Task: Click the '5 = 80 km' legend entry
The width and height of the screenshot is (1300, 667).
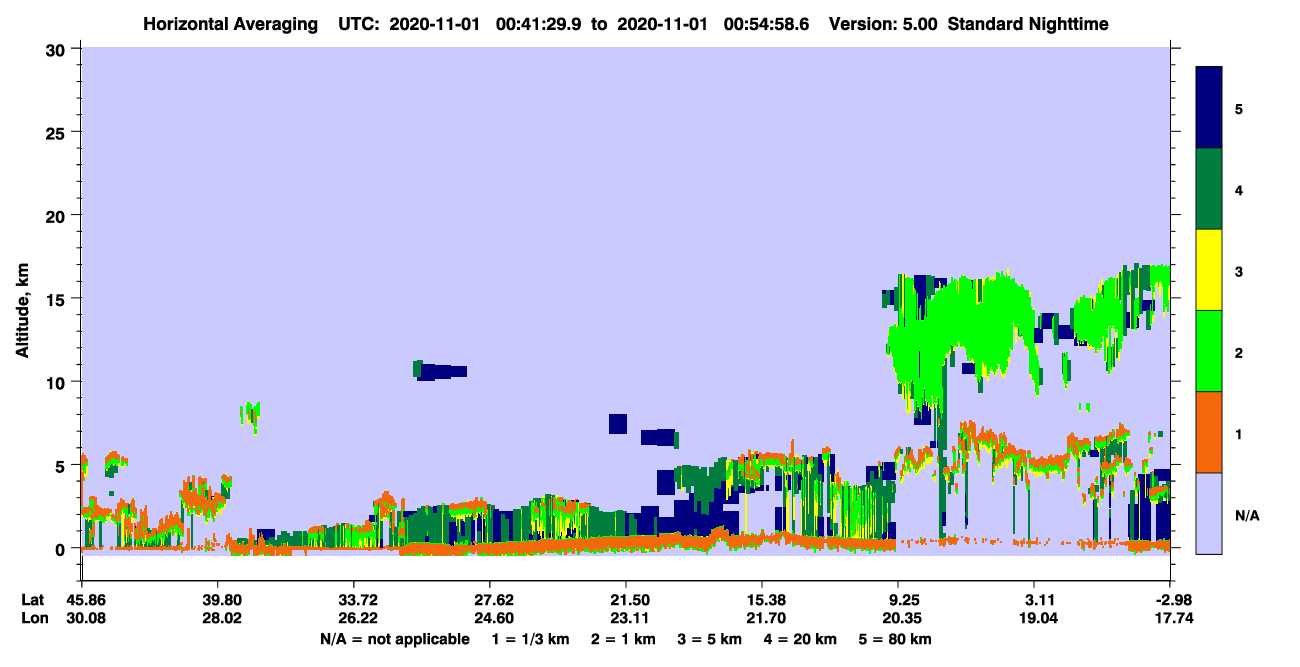Action: click(893, 639)
